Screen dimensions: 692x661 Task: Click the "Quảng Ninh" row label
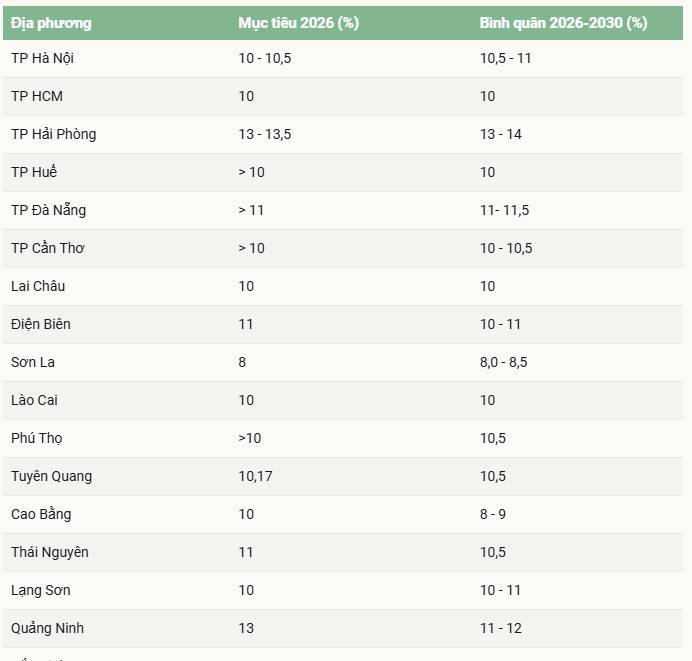47,628
